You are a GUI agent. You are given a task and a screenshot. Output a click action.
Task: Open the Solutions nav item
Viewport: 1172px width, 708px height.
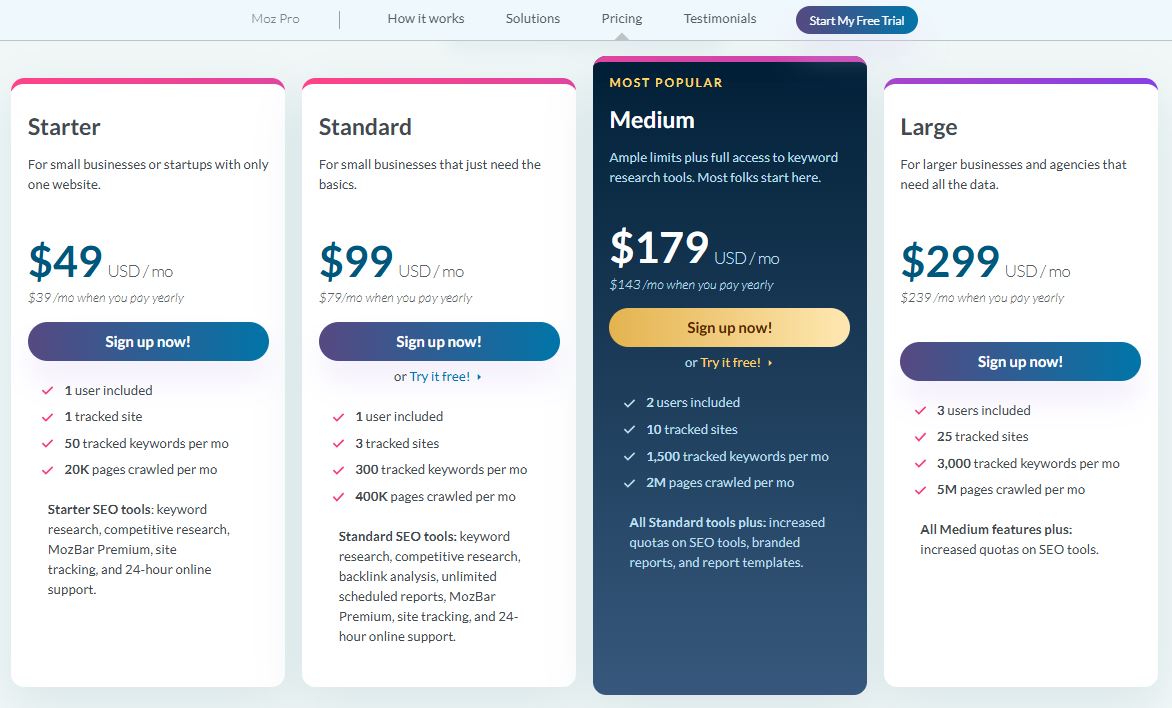tap(533, 19)
